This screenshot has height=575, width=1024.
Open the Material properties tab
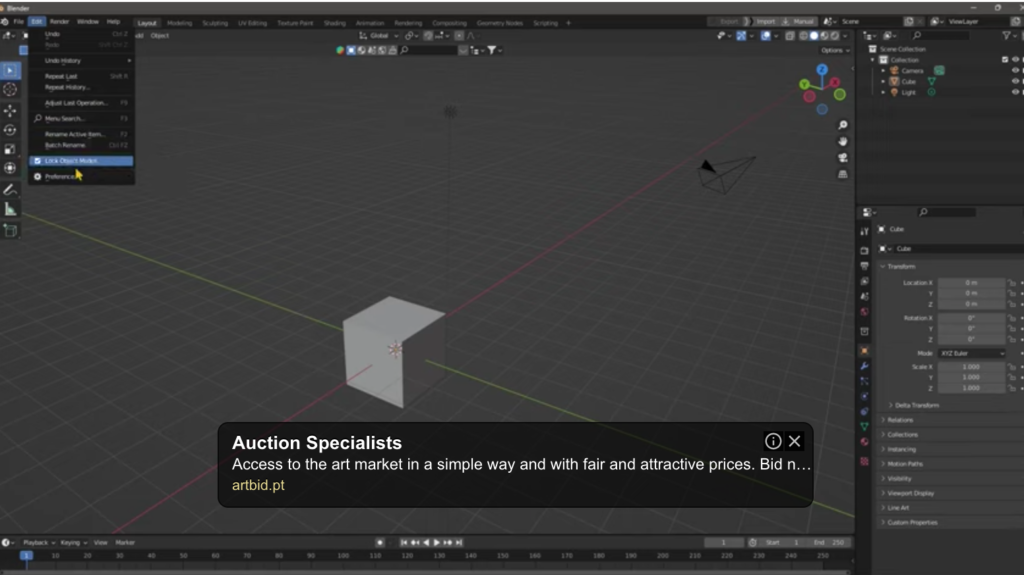click(x=865, y=442)
